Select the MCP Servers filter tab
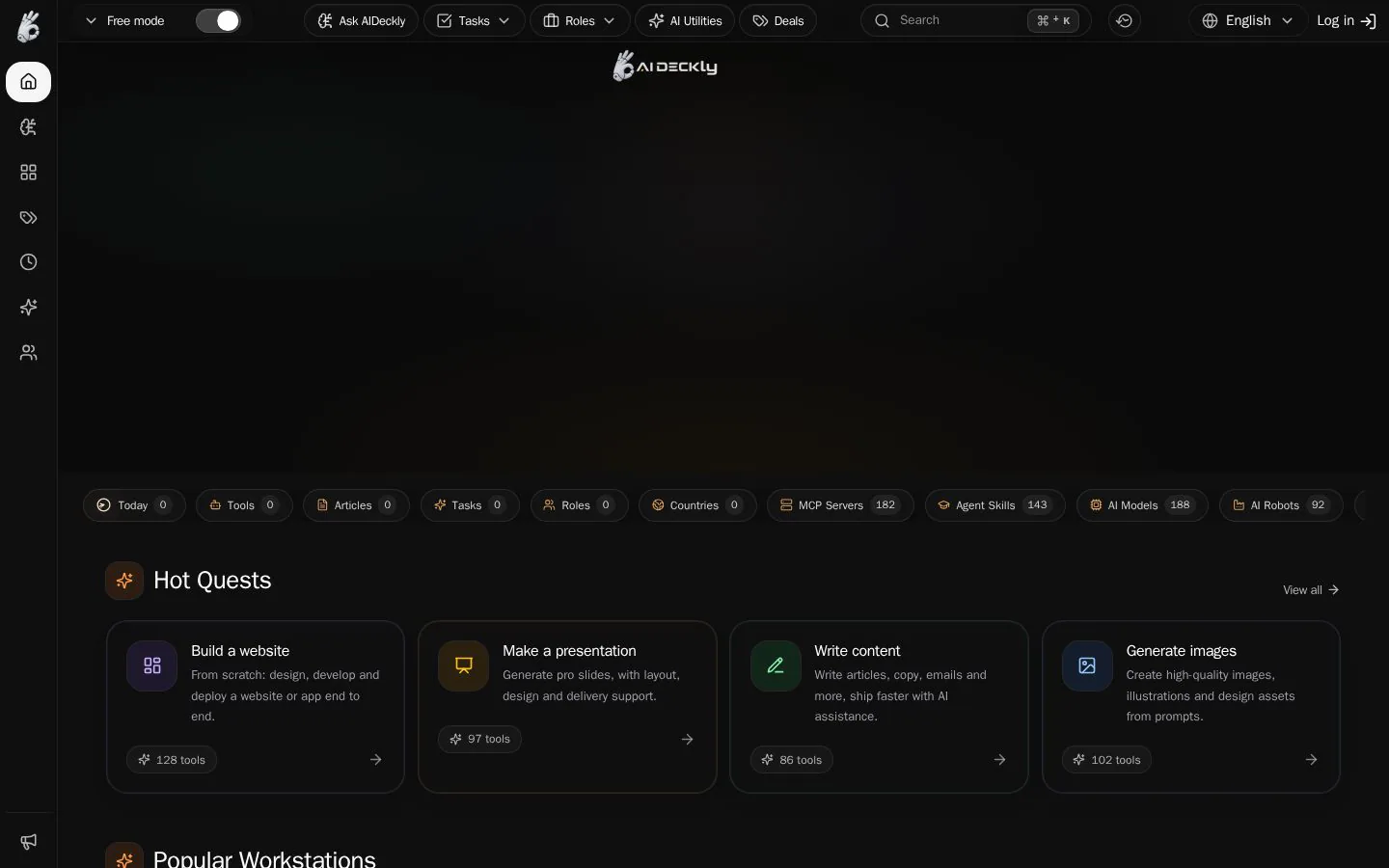Image resolution: width=1389 pixels, height=868 pixels. point(840,505)
